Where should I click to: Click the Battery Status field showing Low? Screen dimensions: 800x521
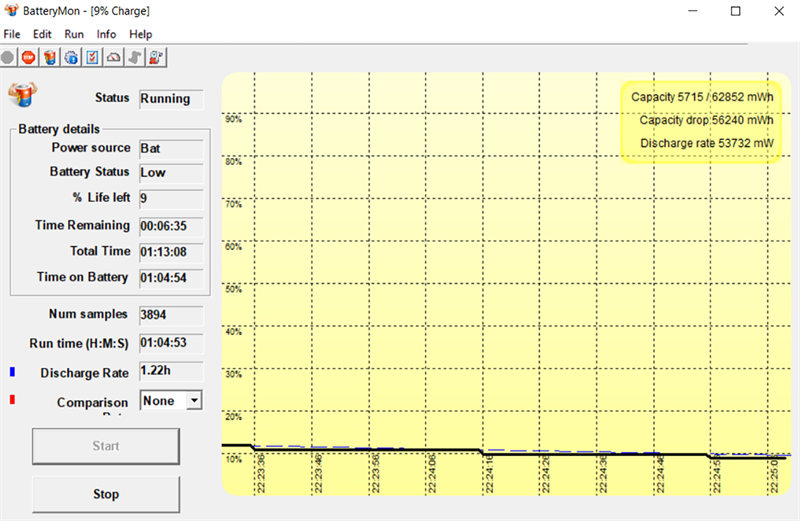tap(171, 173)
